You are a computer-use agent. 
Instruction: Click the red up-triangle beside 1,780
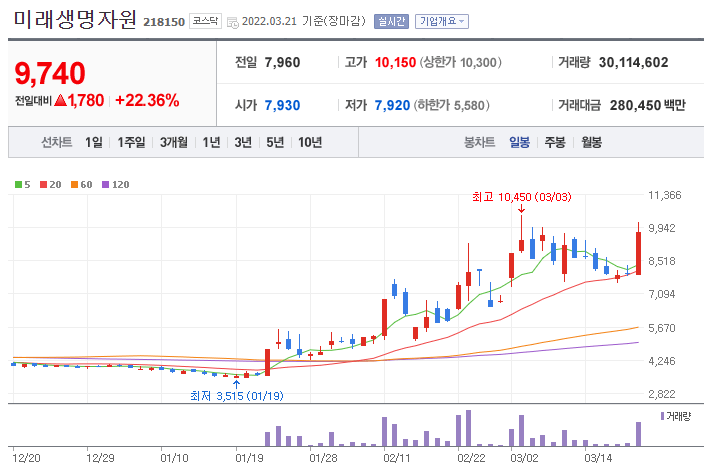point(60,101)
